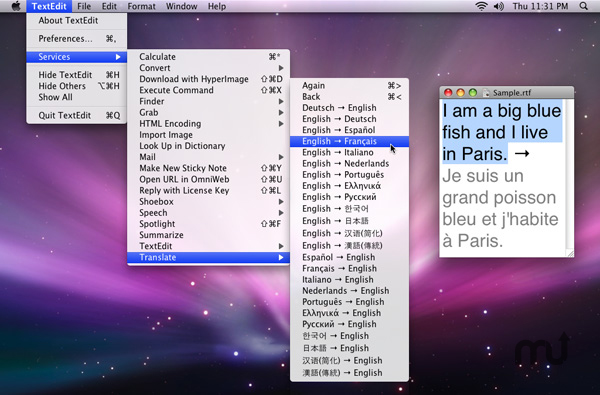Expand the Convert submenu
The width and height of the screenshot is (600, 395).
pos(209,68)
